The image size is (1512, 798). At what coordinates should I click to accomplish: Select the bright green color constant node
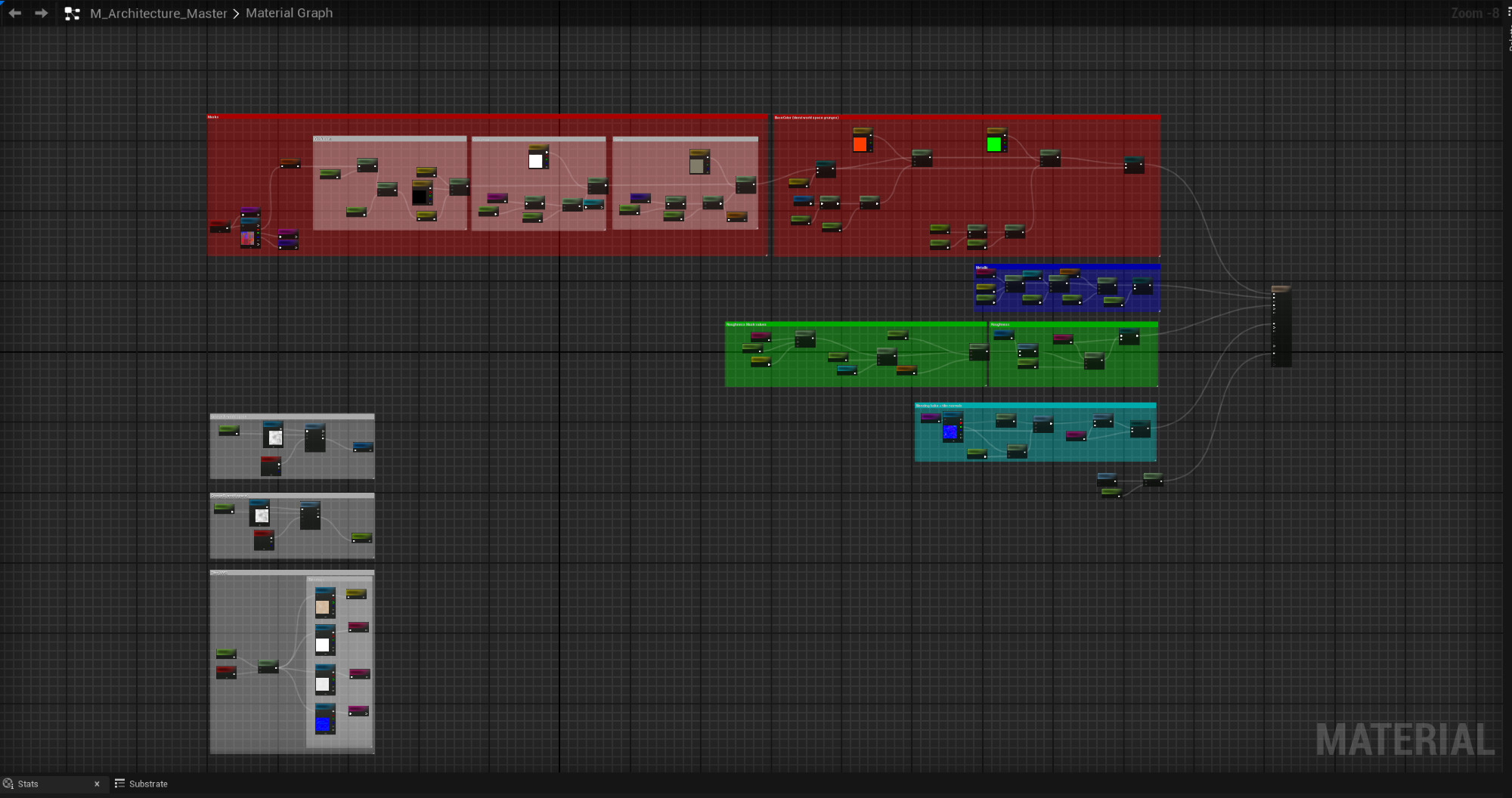tap(995, 143)
